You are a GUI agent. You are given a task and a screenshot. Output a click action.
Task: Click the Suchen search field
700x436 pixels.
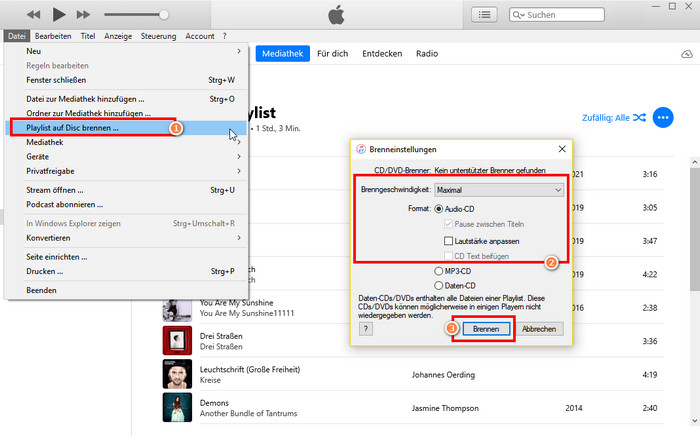tap(557, 15)
